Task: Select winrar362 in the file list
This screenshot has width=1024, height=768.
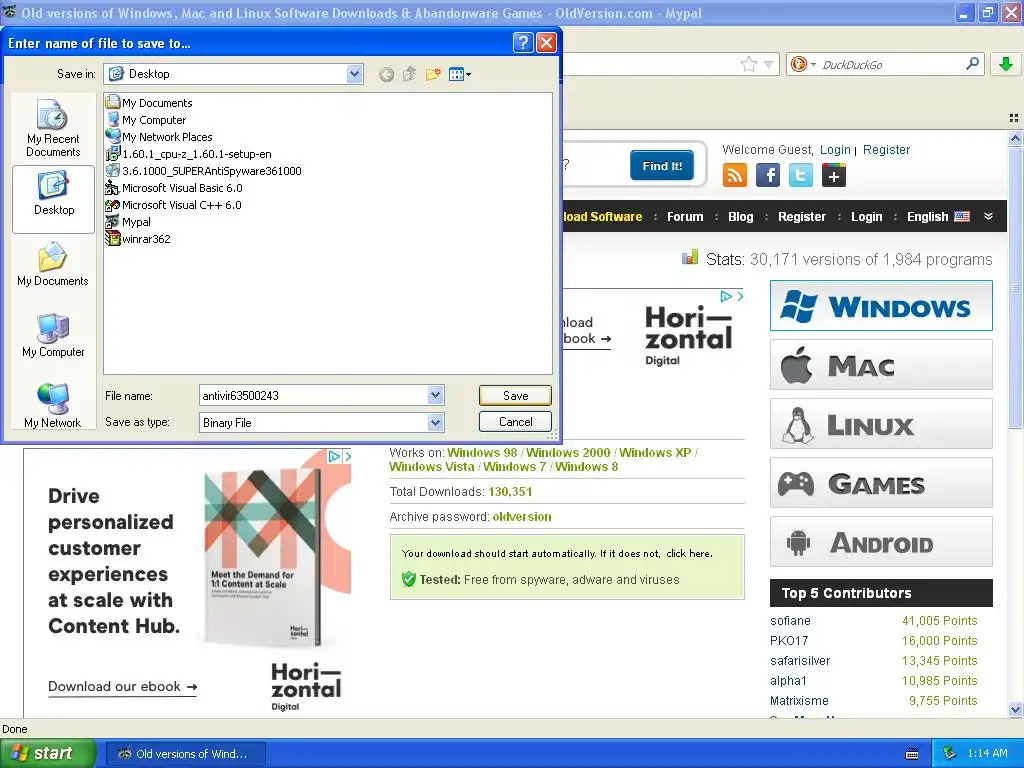Action: [138, 238]
